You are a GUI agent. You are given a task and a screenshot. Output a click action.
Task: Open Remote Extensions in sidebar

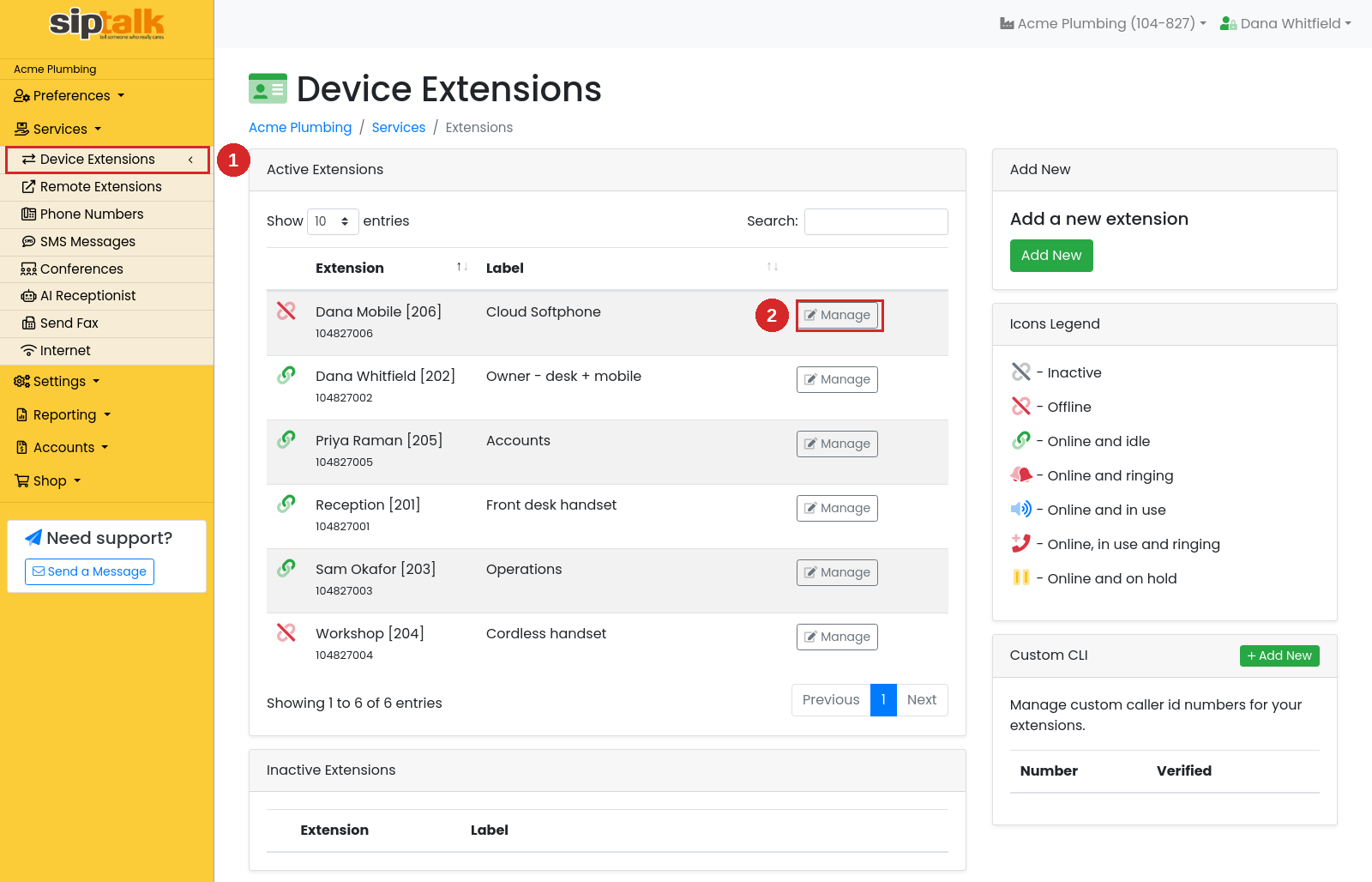pyautogui.click(x=107, y=187)
